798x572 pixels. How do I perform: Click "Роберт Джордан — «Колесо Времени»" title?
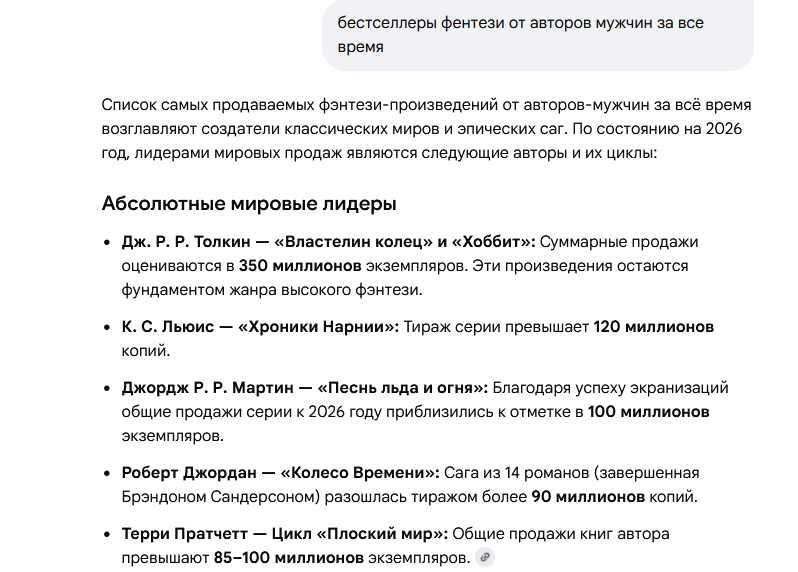click(280, 472)
